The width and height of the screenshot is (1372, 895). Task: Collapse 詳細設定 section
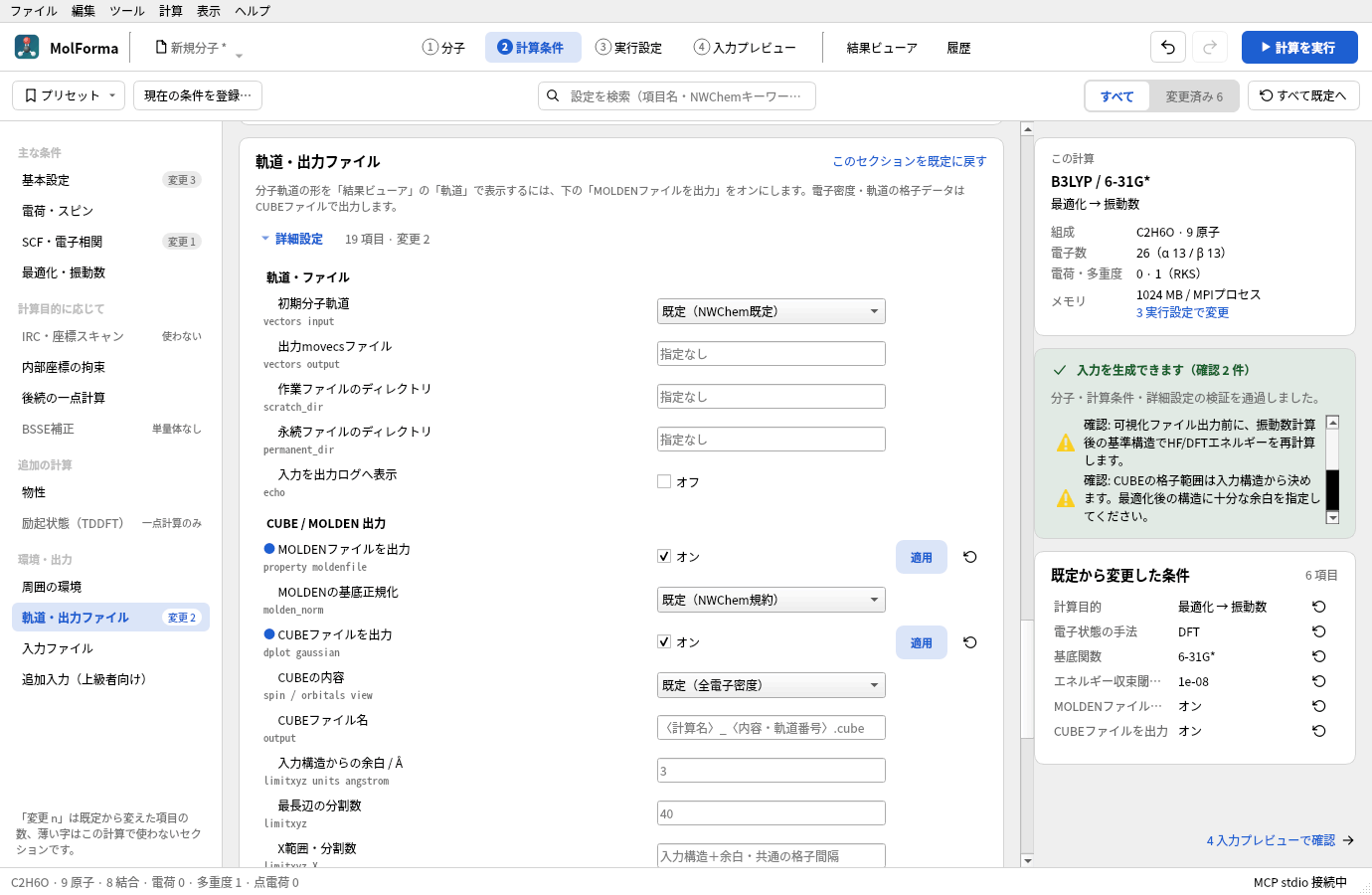coord(291,239)
